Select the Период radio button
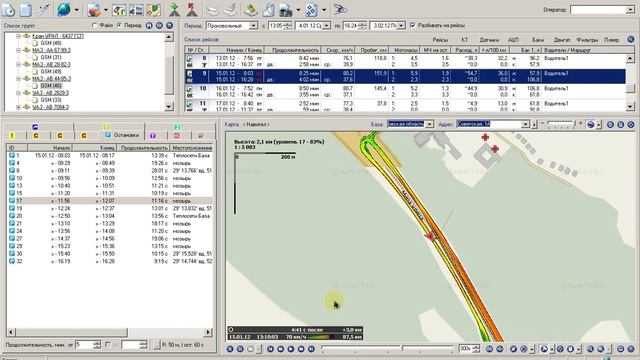This screenshot has height=360, width=640. [119, 25]
